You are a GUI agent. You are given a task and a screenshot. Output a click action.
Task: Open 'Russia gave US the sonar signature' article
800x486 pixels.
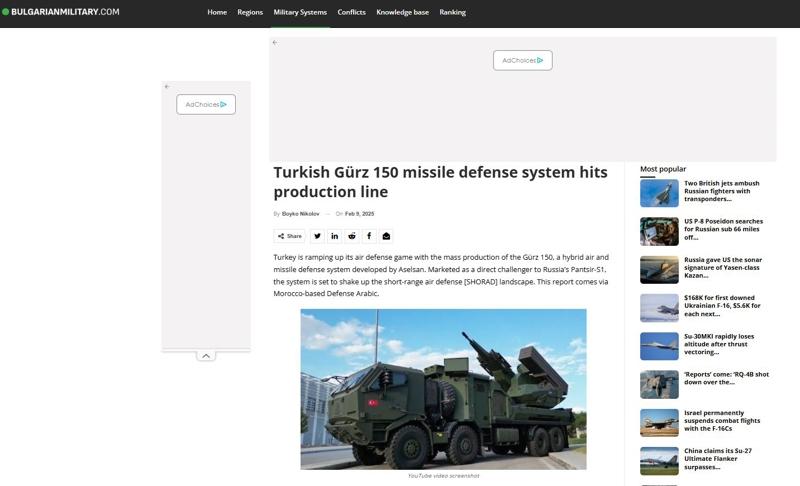click(x=723, y=268)
